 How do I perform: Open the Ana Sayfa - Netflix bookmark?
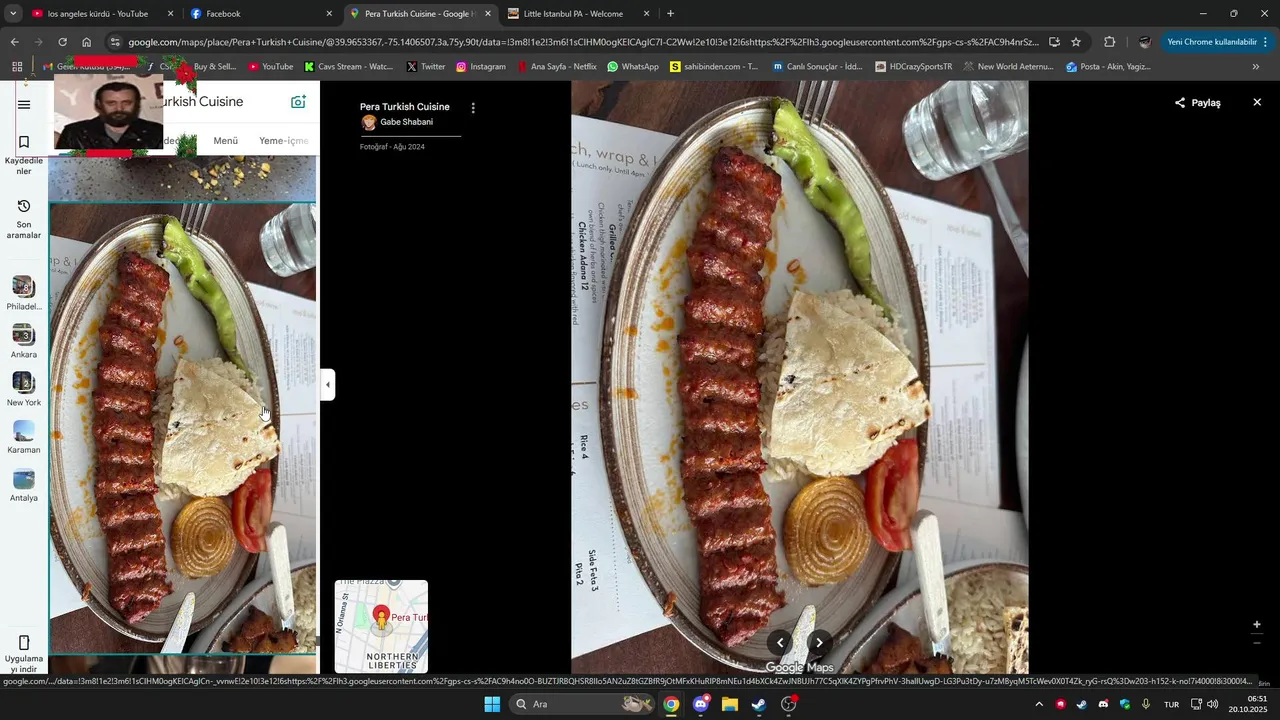click(x=556, y=67)
